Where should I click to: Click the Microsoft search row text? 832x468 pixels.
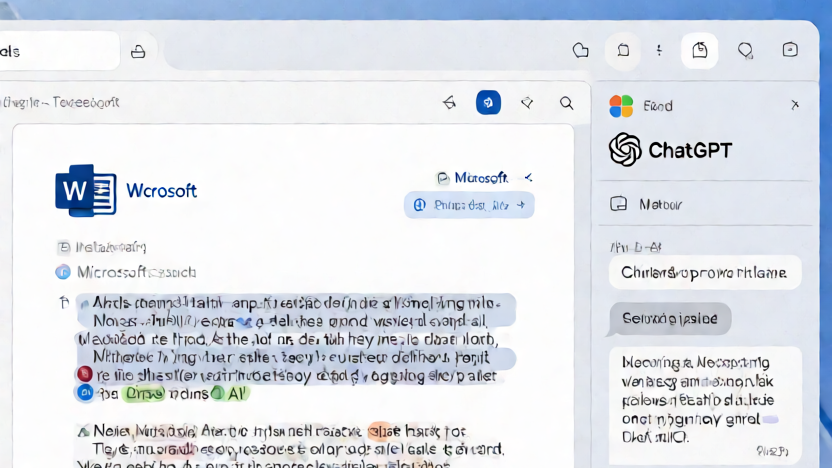[136, 272]
